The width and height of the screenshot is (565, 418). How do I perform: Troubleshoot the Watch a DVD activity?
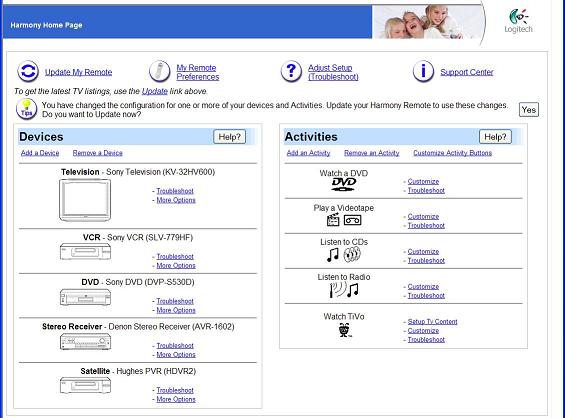pos(426,190)
